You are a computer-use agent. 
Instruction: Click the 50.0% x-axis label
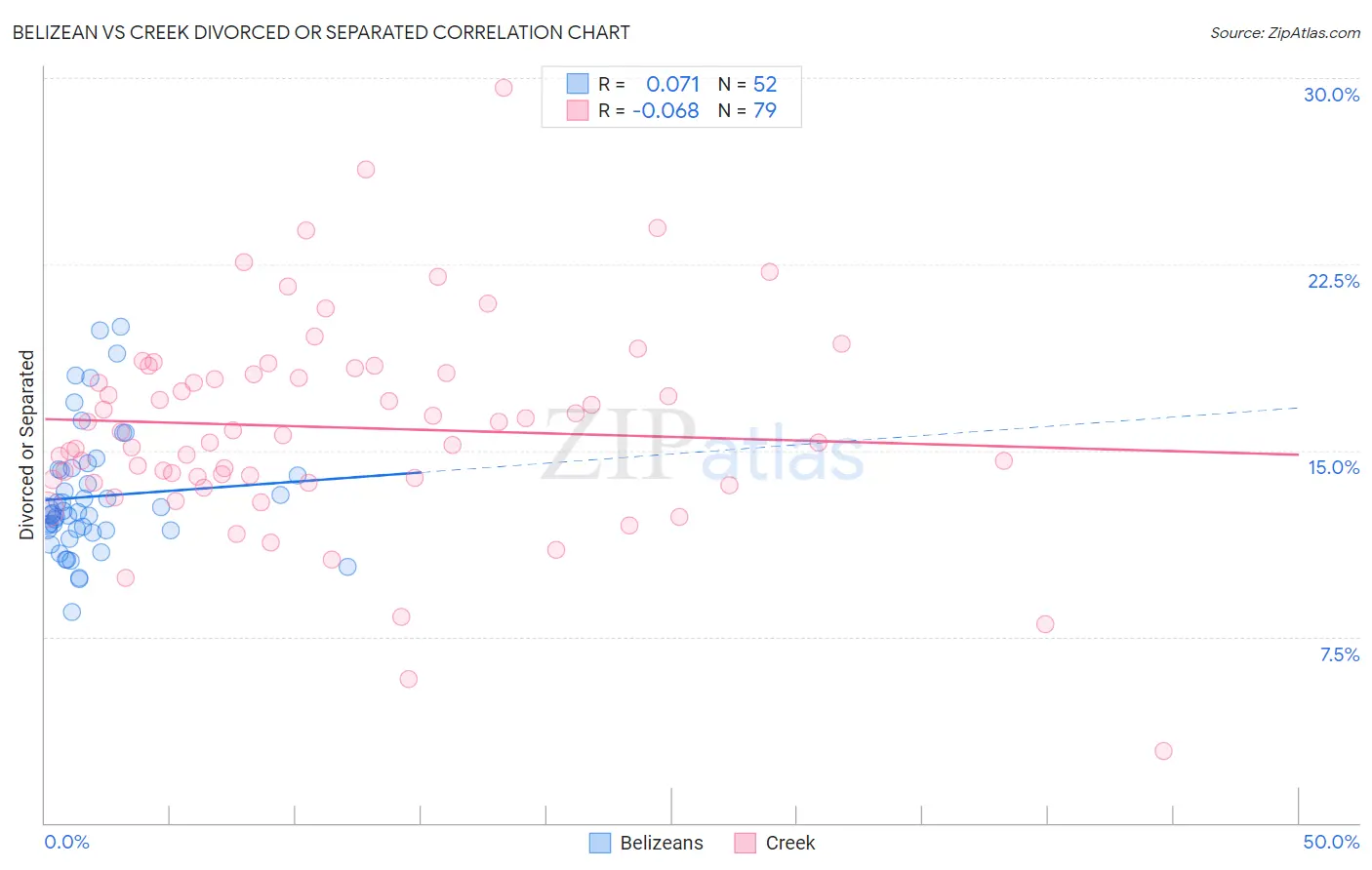pos(1331,842)
